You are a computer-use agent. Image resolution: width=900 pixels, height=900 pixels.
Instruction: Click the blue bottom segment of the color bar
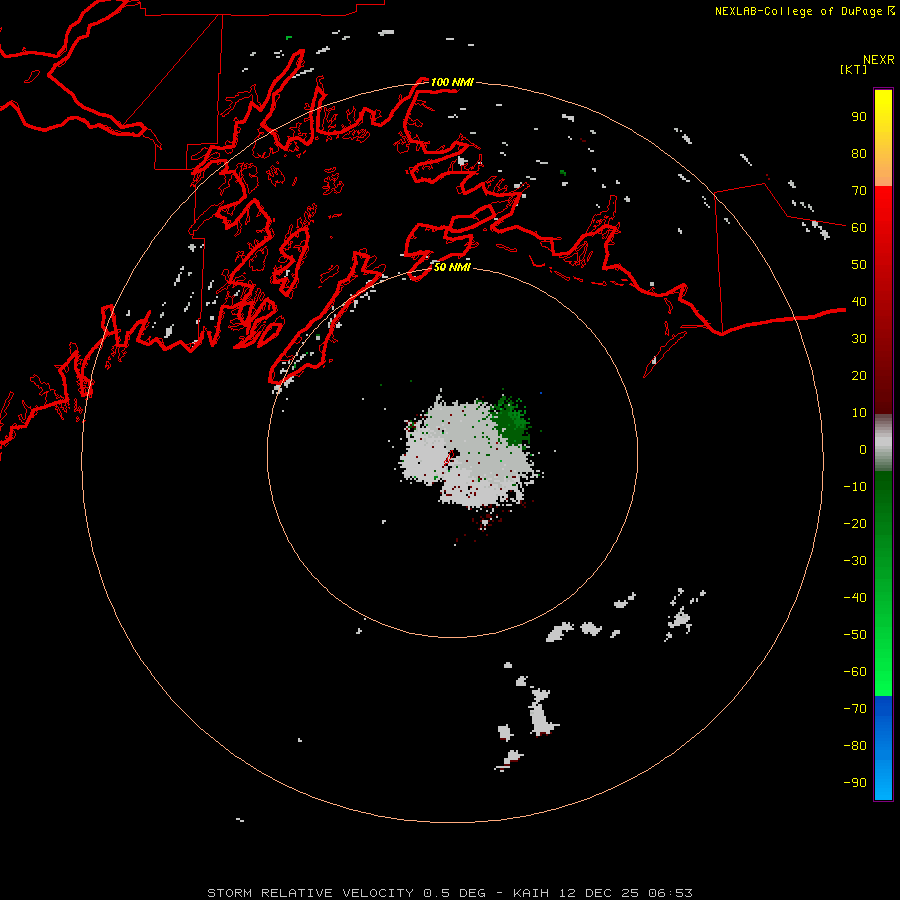(883, 748)
